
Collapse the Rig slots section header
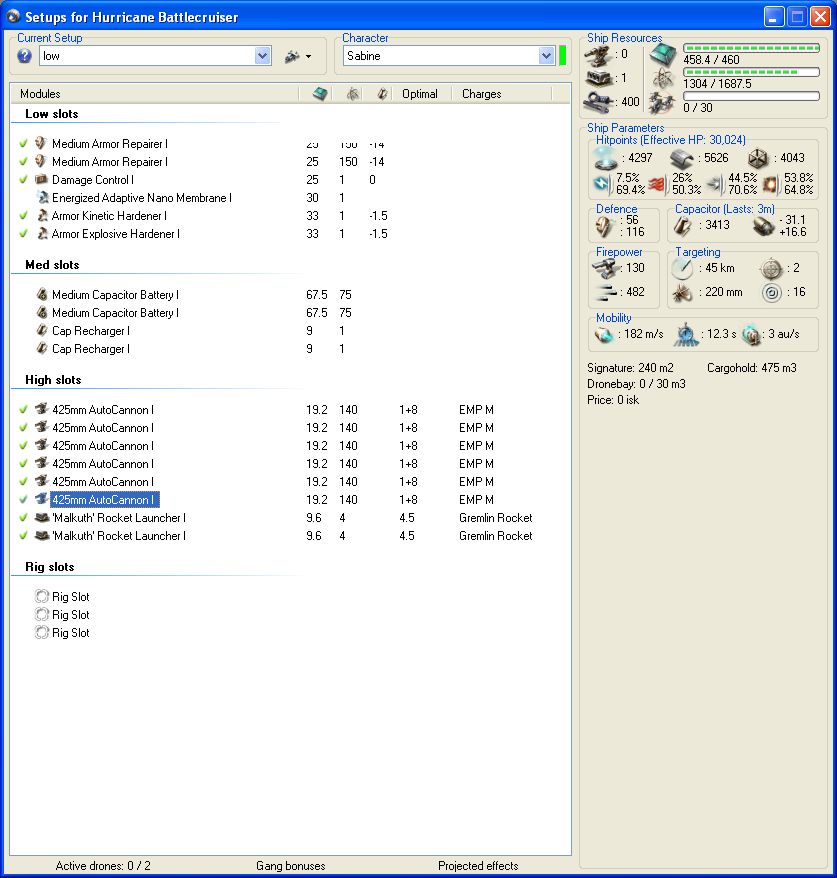[x=50, y=567]
